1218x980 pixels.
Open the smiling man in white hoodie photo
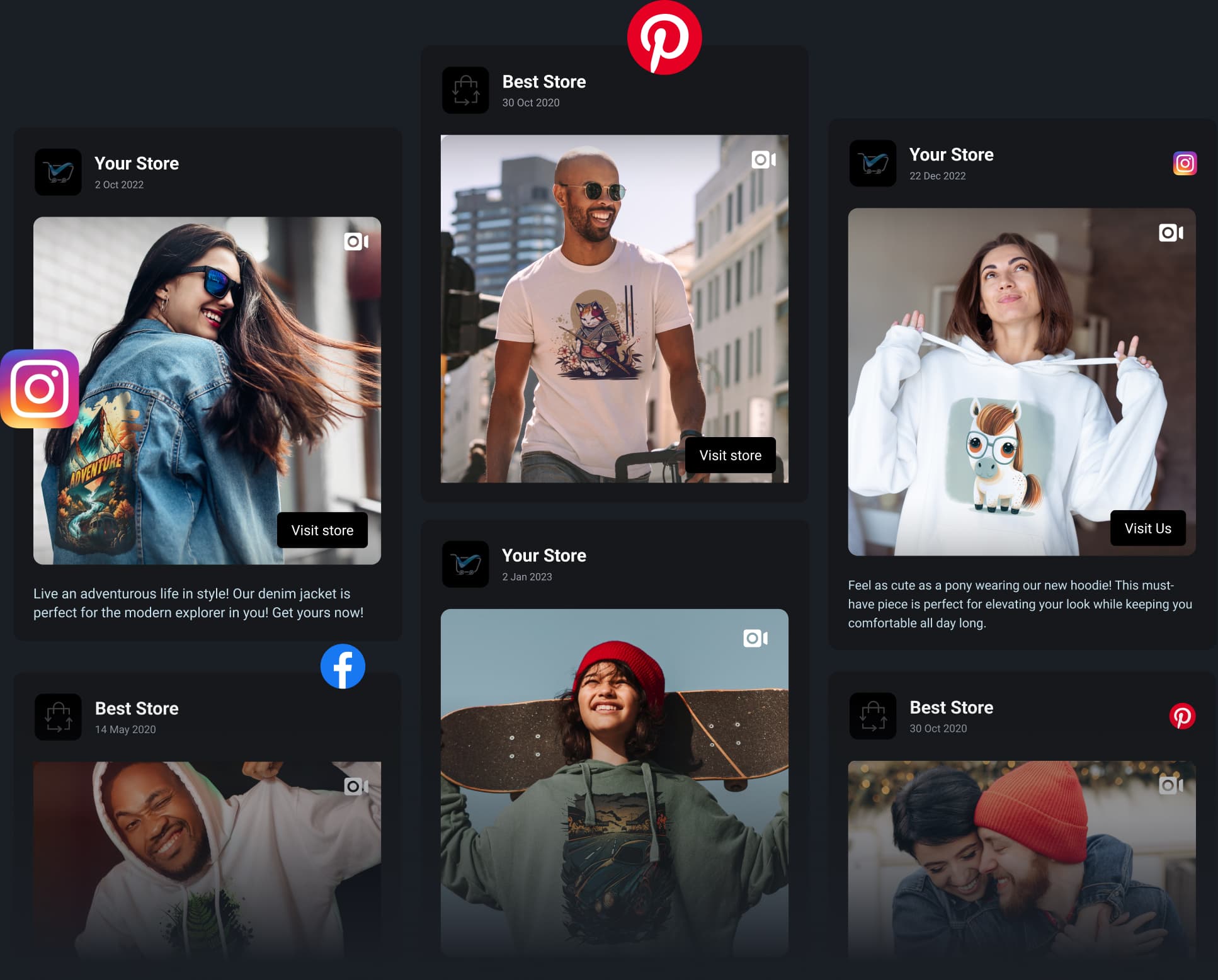207,860
